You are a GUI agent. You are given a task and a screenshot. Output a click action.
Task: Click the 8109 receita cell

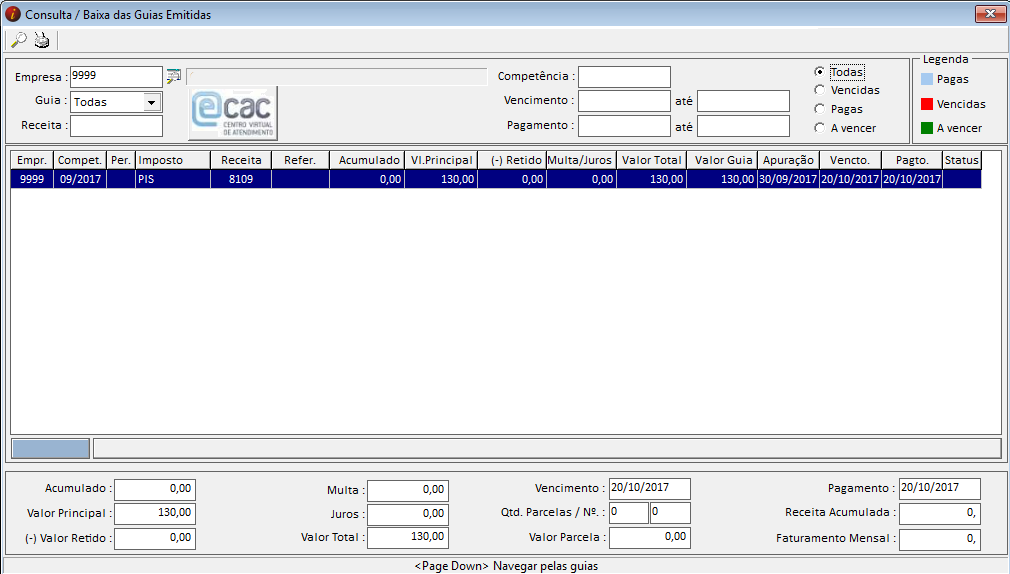tap(241, 179)
